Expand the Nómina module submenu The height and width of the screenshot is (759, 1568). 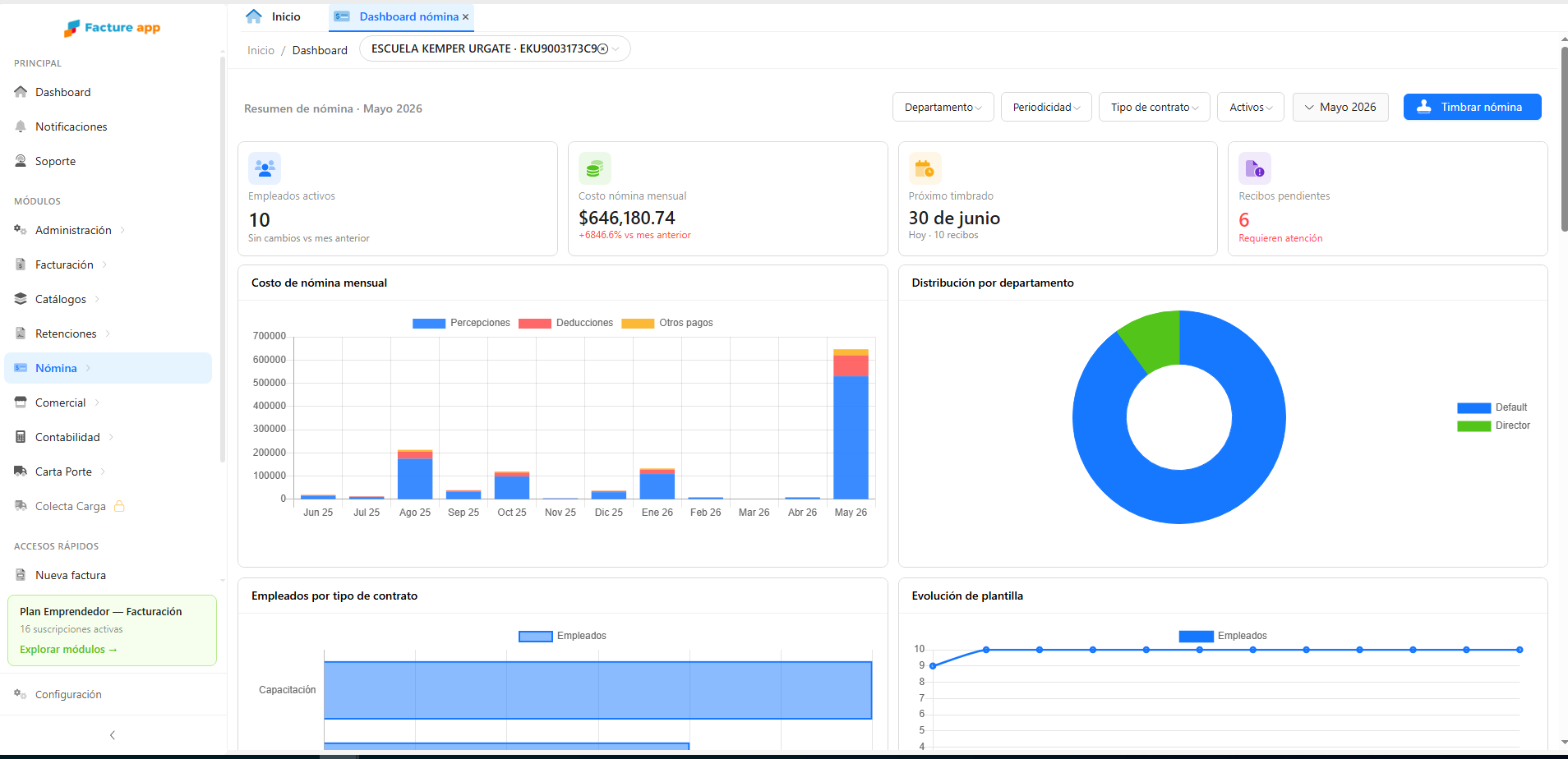click(x=88, y=368)
